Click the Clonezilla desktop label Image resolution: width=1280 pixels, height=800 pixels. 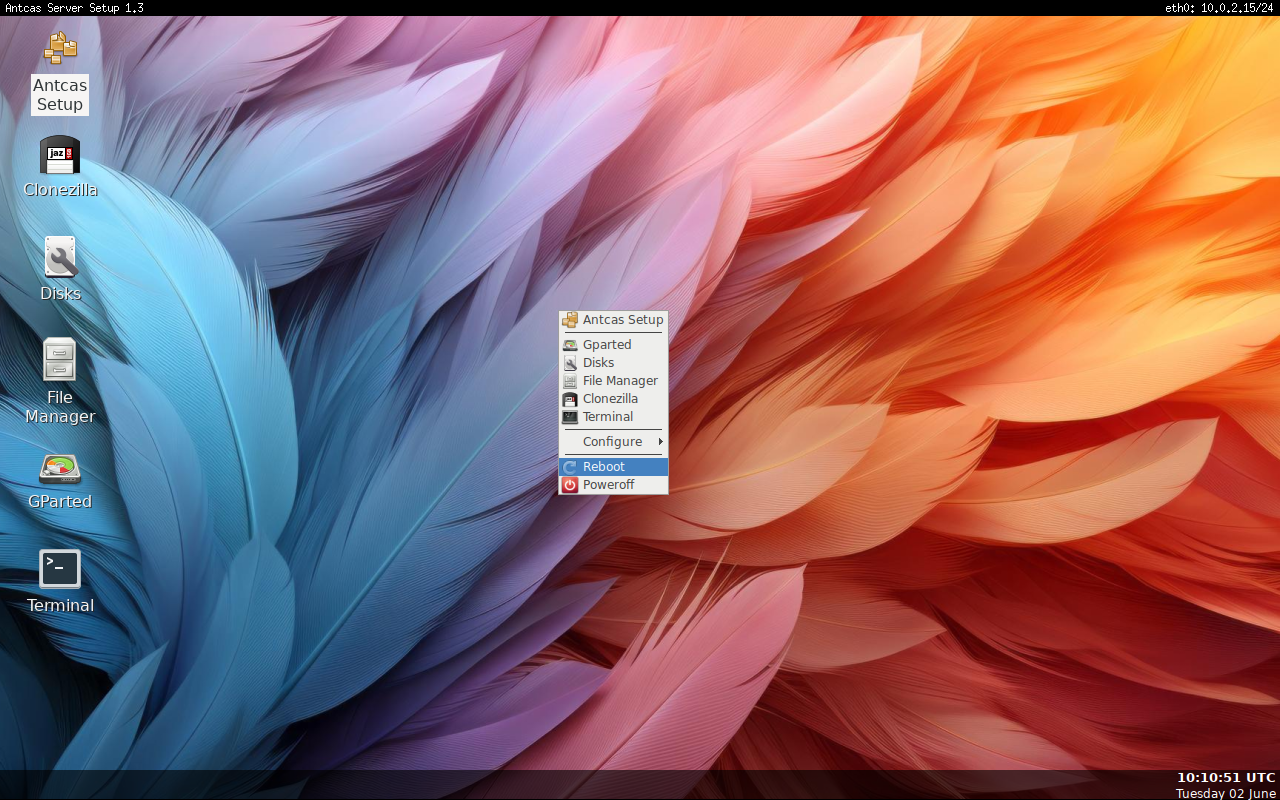point(60,190)
